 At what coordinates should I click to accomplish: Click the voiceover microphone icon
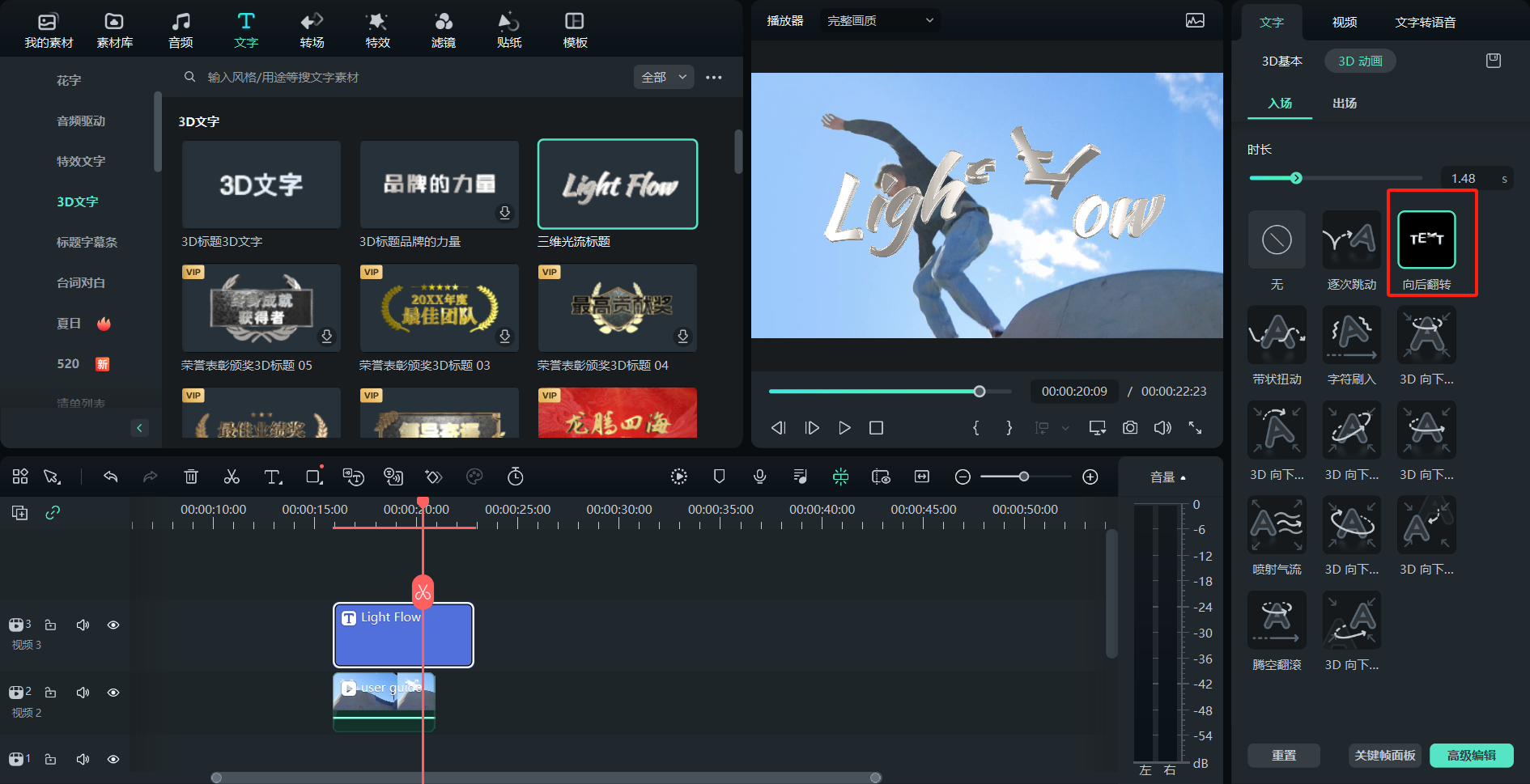pyautogui.click(x=759, y=477)
